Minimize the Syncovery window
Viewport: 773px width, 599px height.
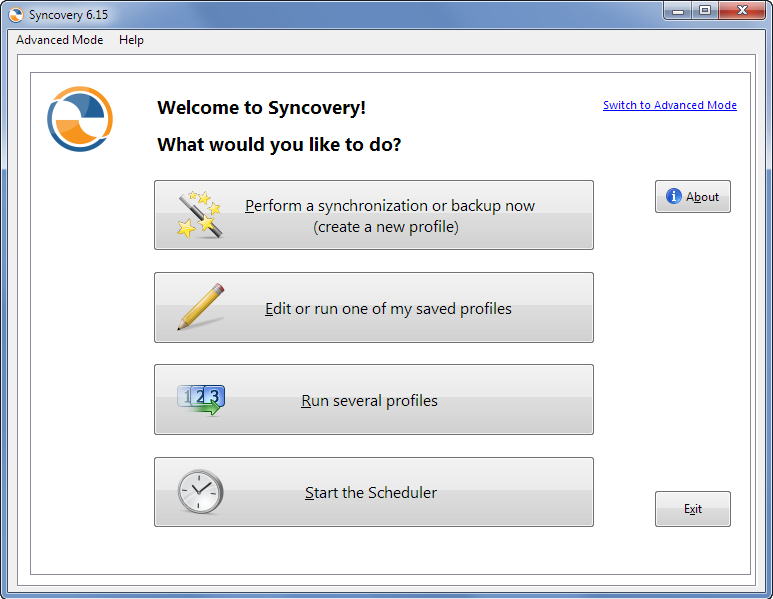click(678, 10)
